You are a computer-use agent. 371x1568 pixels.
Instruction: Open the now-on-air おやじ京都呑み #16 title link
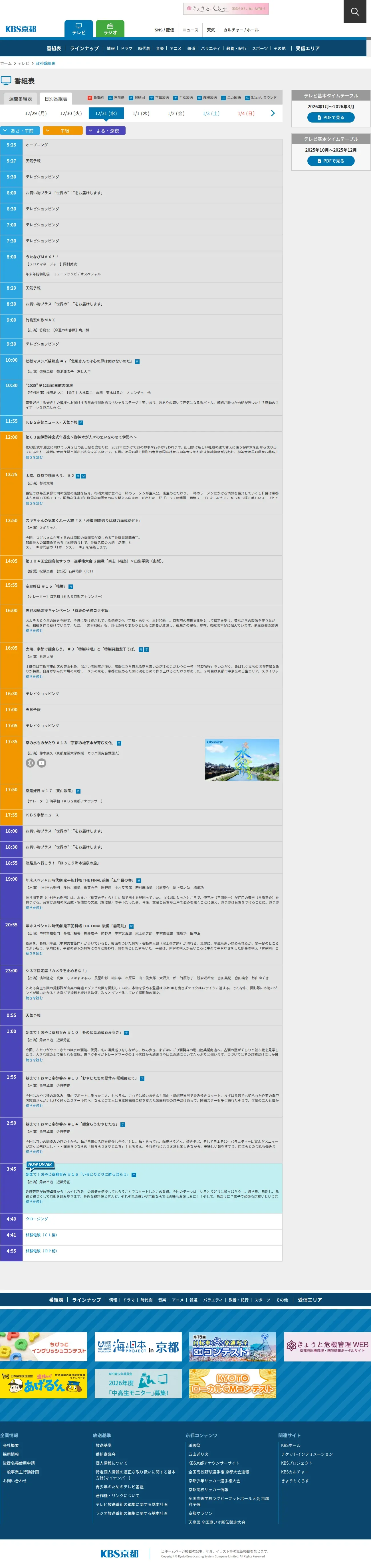pyautogui.click(x=77, y=1174)
